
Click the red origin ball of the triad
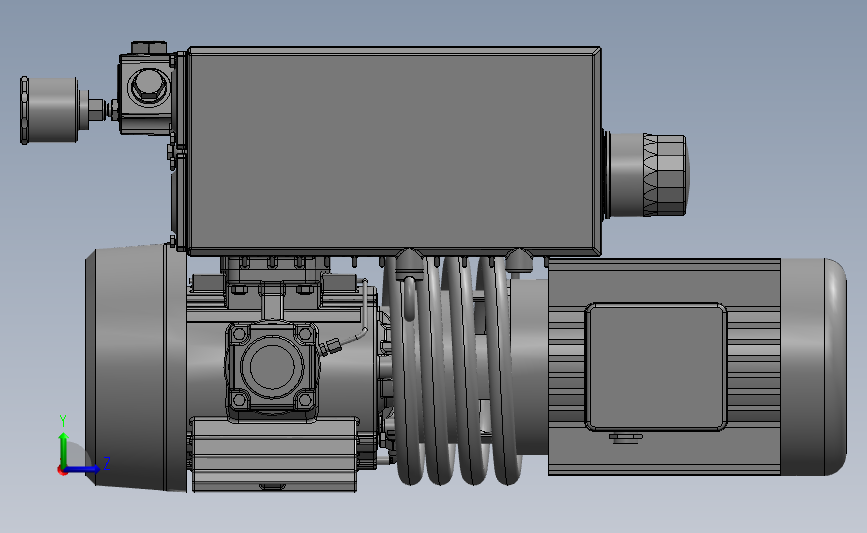tap(63, 471)
